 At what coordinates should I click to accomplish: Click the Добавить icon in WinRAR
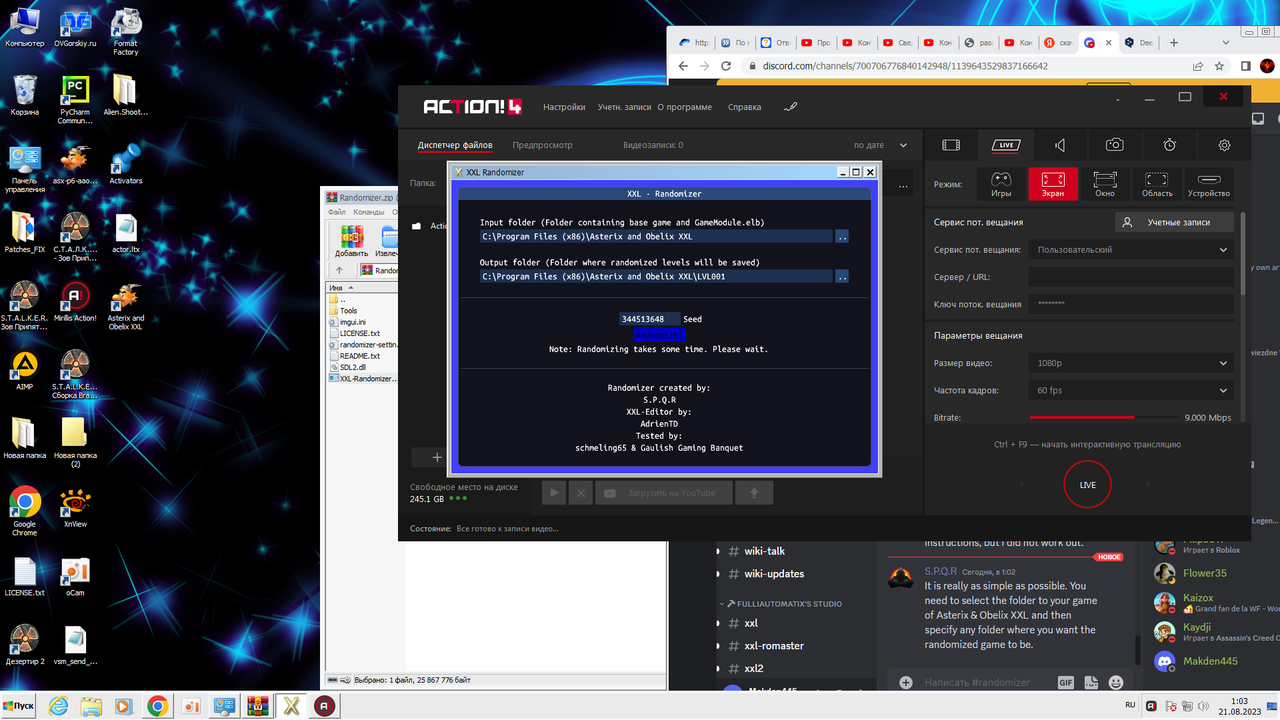pyautogui.click(x=351, y=240)
